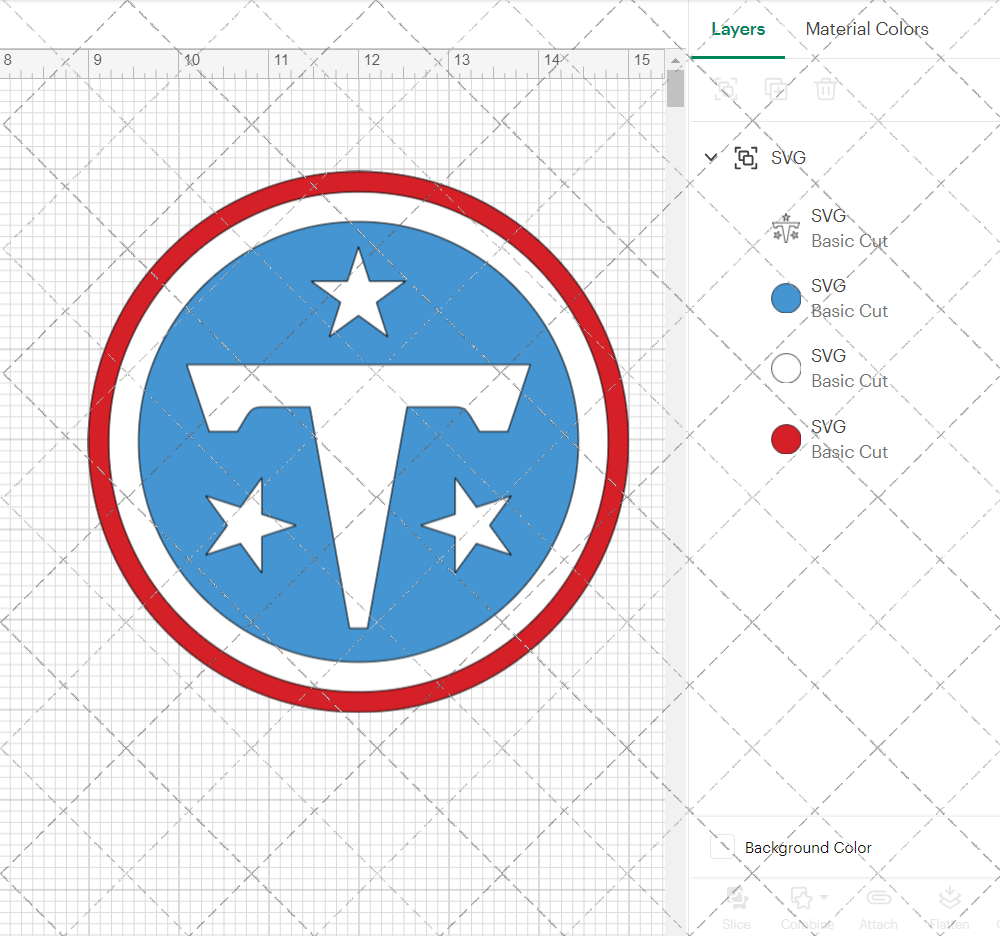Click the vertical scrollbar thumb

[x=675, y=89]
